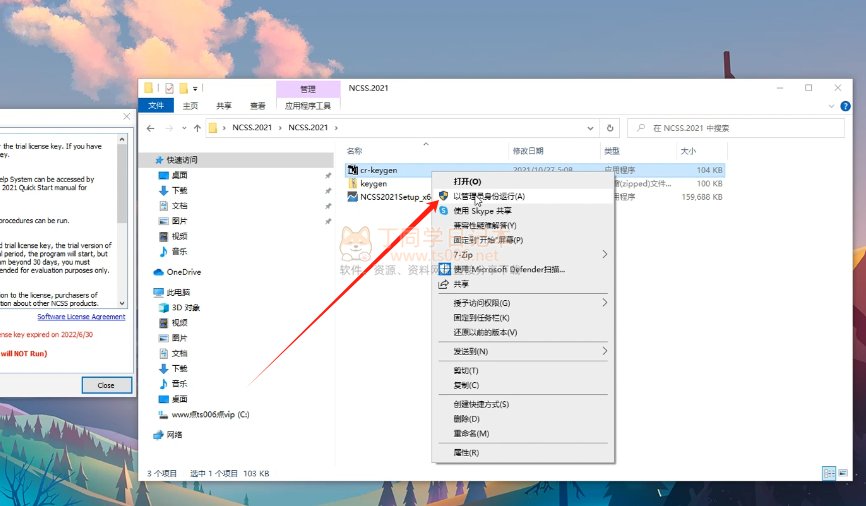Choose 创建快捷方式(S)
Image resolution: width=866 pixels, height=506 pixels.
pyautogui.click(x=522, y=404)
